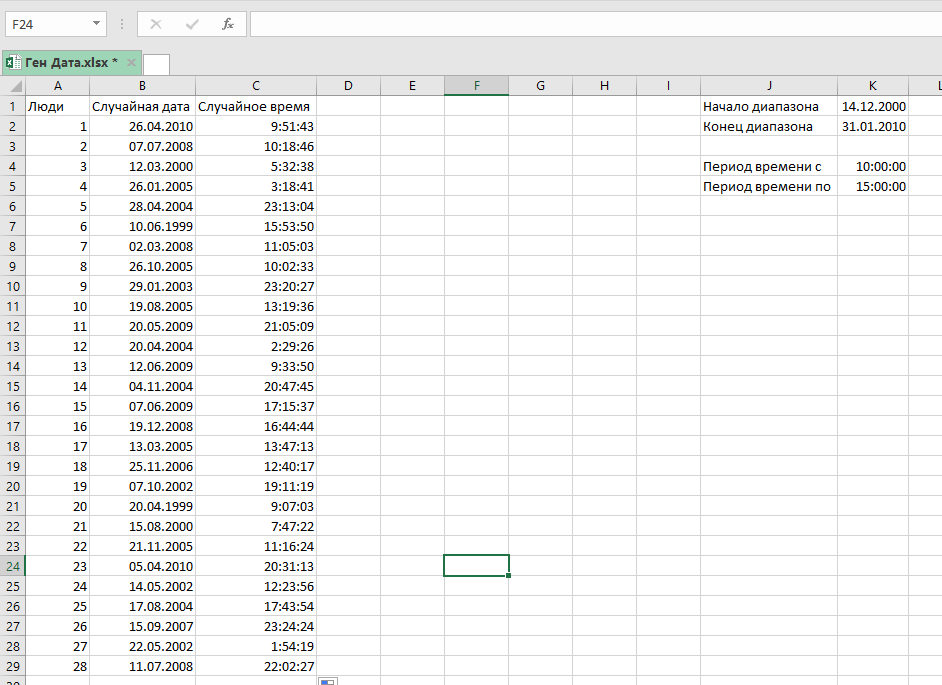The height and width of the screenshot is (685, 942).
Task: Select column G header
Action: (x=541, y=86)
